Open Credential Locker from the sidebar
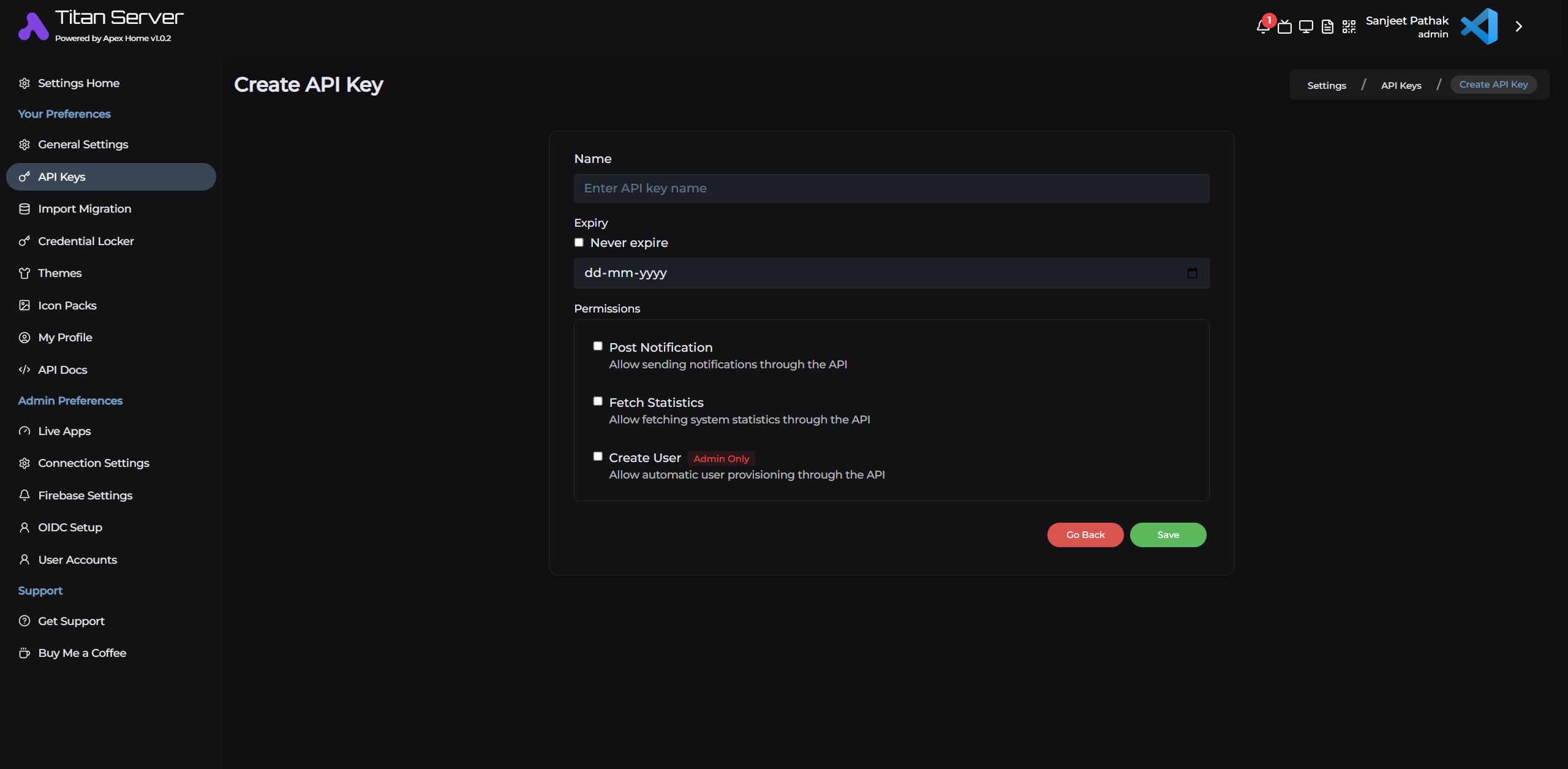 (x=86, y=241)
